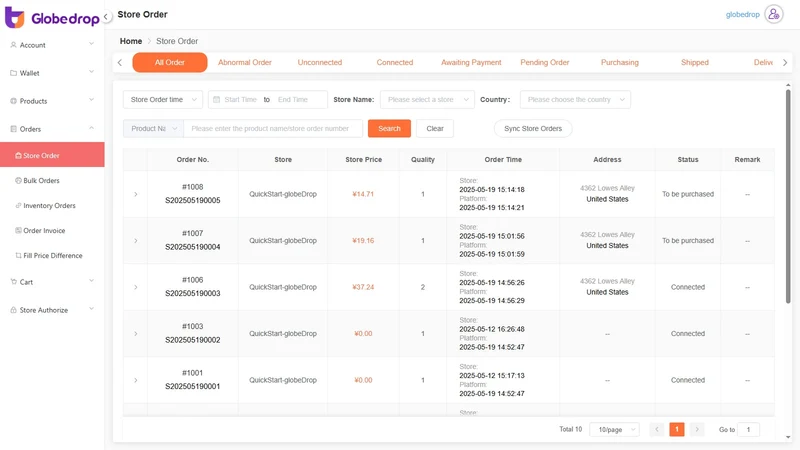Focus the product name/order number search field
Image resolution: width=800 pixels, height=450 pixels.
(x=273, y=129)
